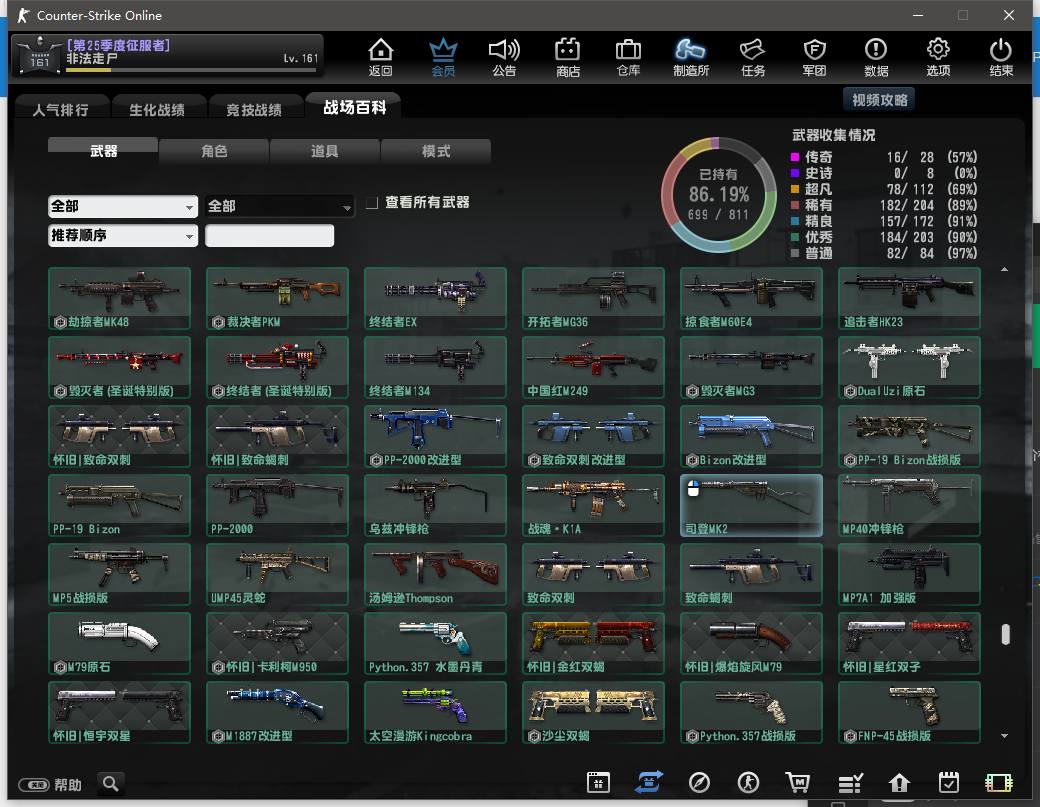The height and width of the screenshot is (807, 1040).
Task: Select the 角色 sub-tab
Action: pos(214,151)
